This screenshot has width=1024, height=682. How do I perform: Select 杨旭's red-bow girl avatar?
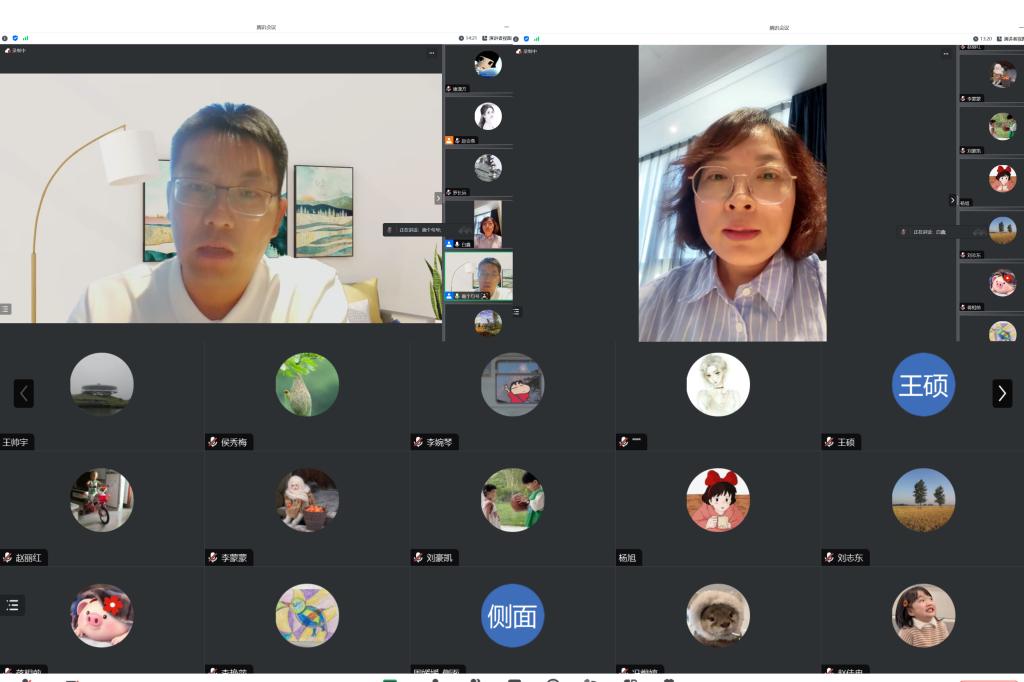717,500
